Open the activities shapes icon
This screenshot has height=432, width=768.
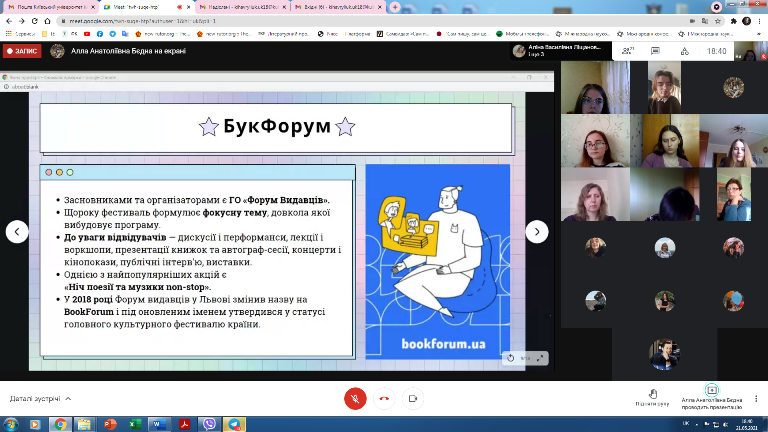tap(685, 51)
